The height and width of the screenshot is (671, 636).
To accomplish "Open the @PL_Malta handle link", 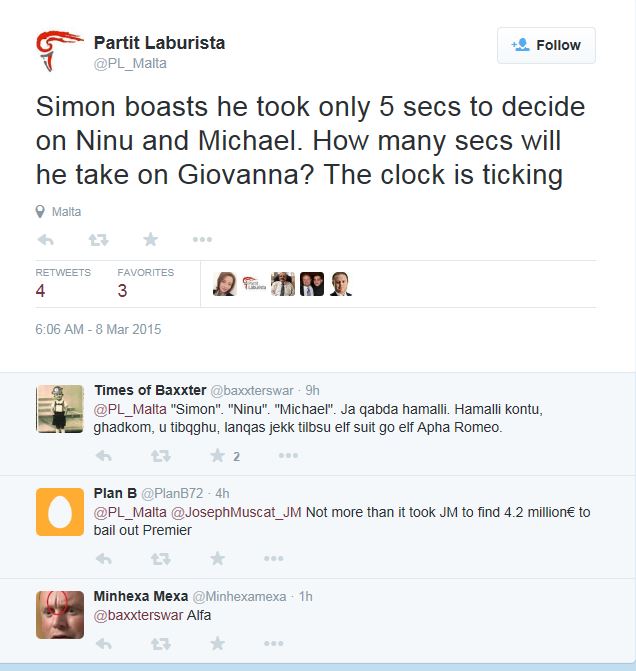I will tap(130, 63).
